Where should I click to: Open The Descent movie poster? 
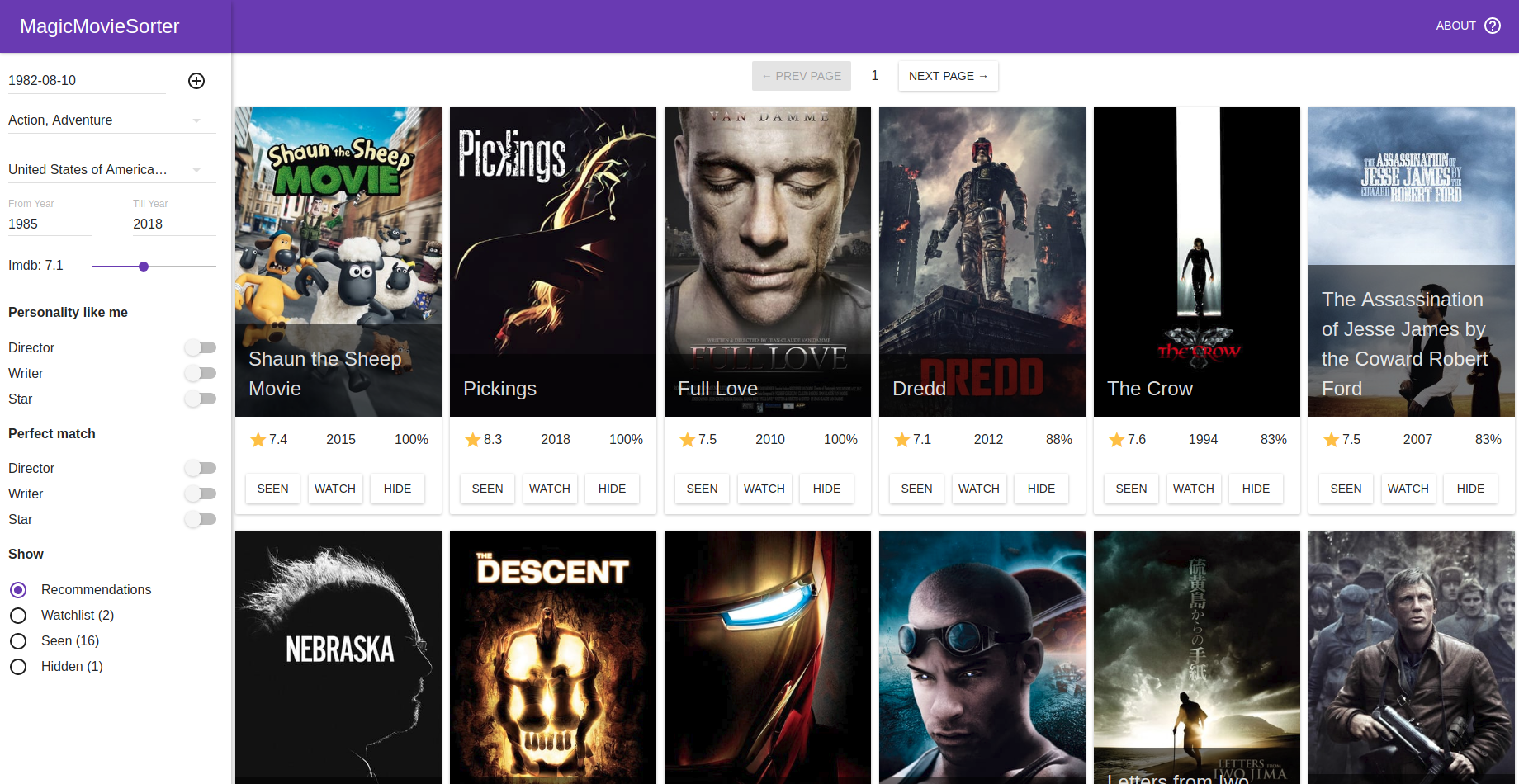tap(553, 657)
